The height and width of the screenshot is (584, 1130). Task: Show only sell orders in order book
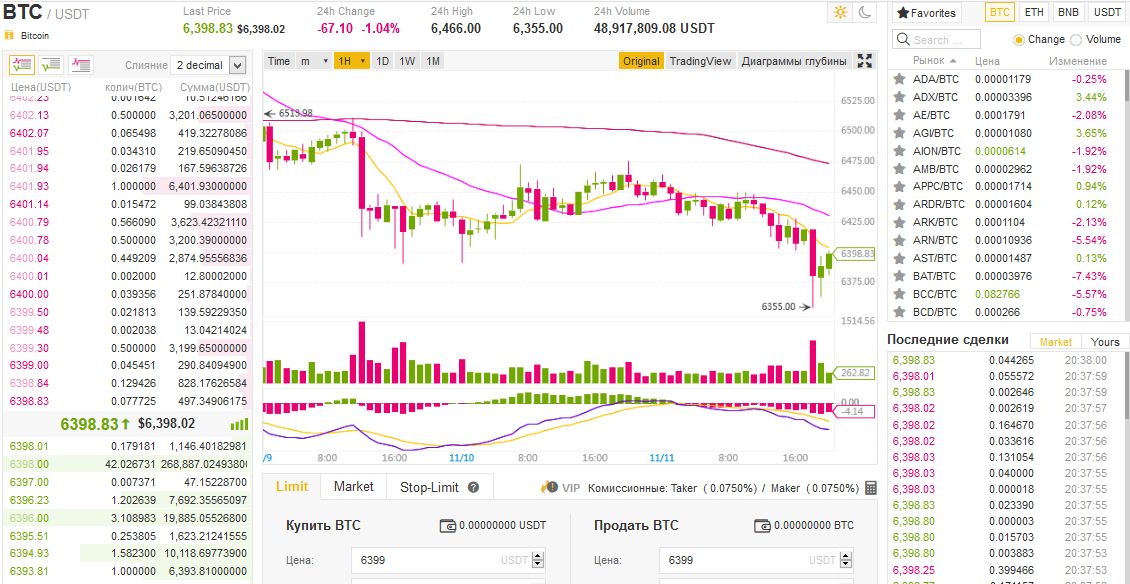click(81, 64)
